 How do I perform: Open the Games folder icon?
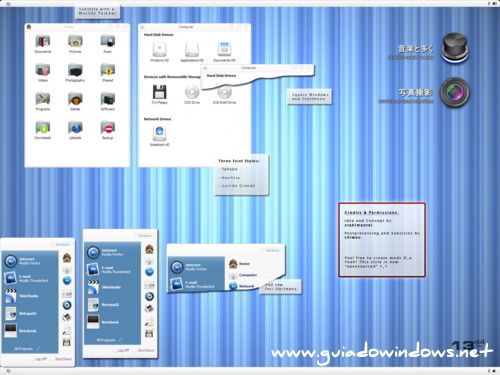[75, 99]
